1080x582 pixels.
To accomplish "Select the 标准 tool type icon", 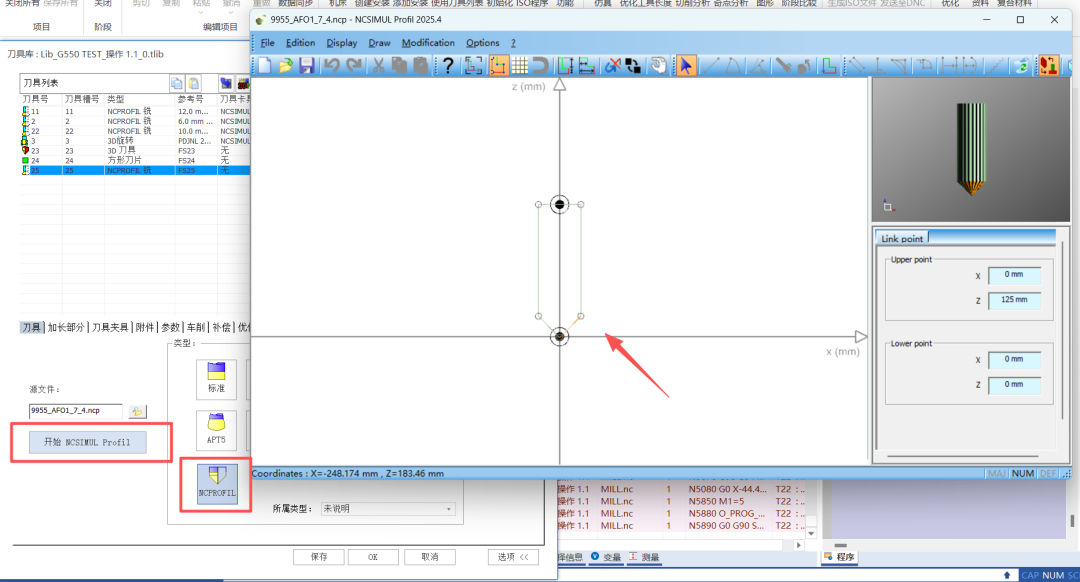I will [216, 380].
